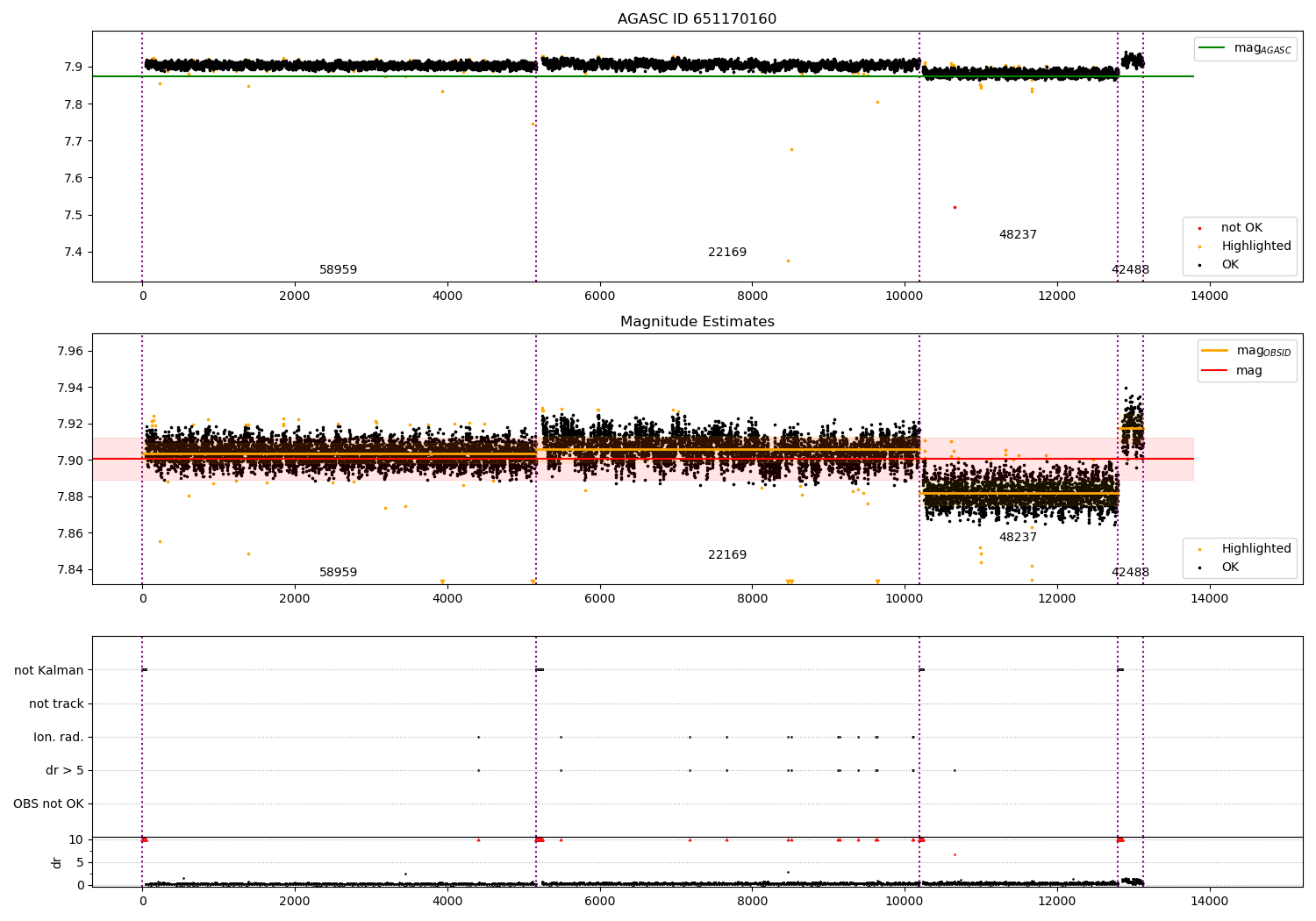The height and width of the screenshot is (921, 1316).
Task: Click orange highlighted point near 7.68 in top plot
Action: tap(791, 149)
